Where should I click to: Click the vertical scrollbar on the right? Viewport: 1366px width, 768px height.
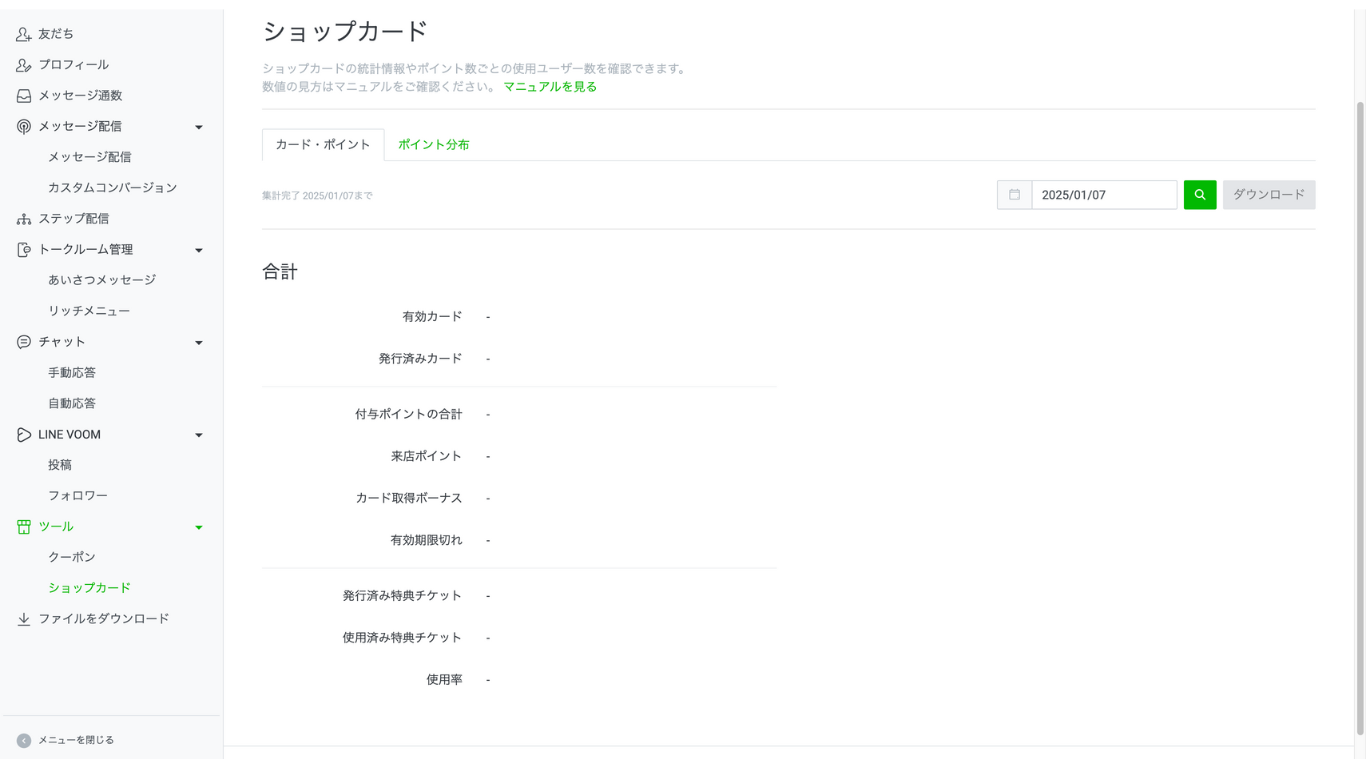1360,420
